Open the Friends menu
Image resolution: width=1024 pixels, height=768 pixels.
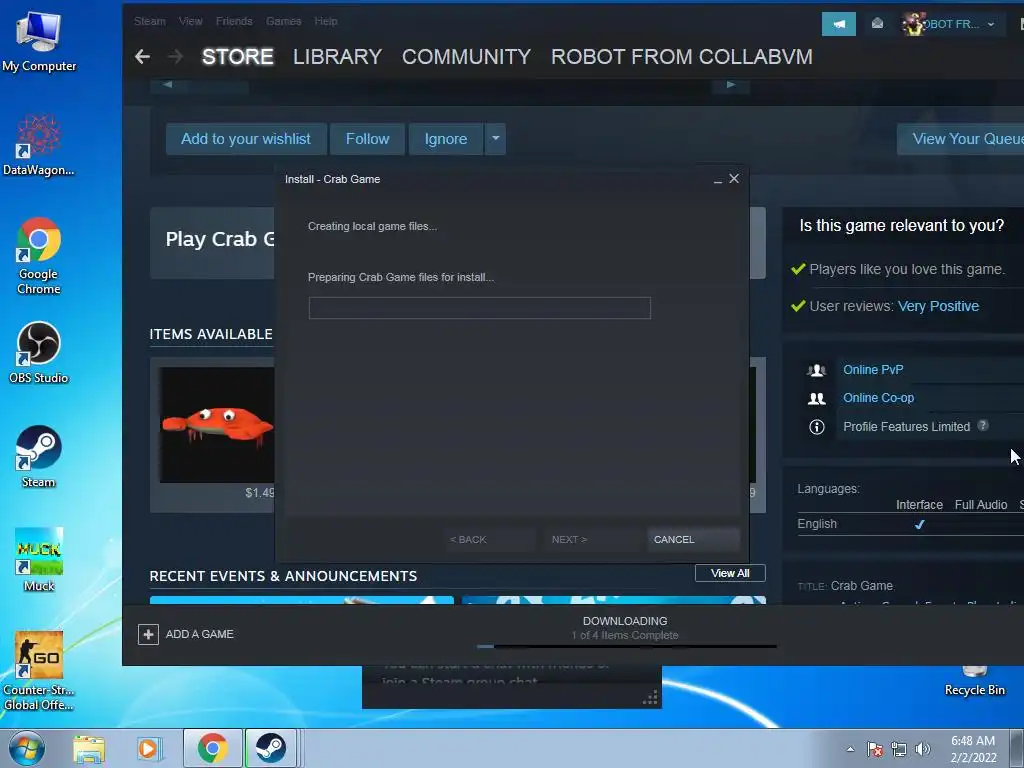(234, 21)
